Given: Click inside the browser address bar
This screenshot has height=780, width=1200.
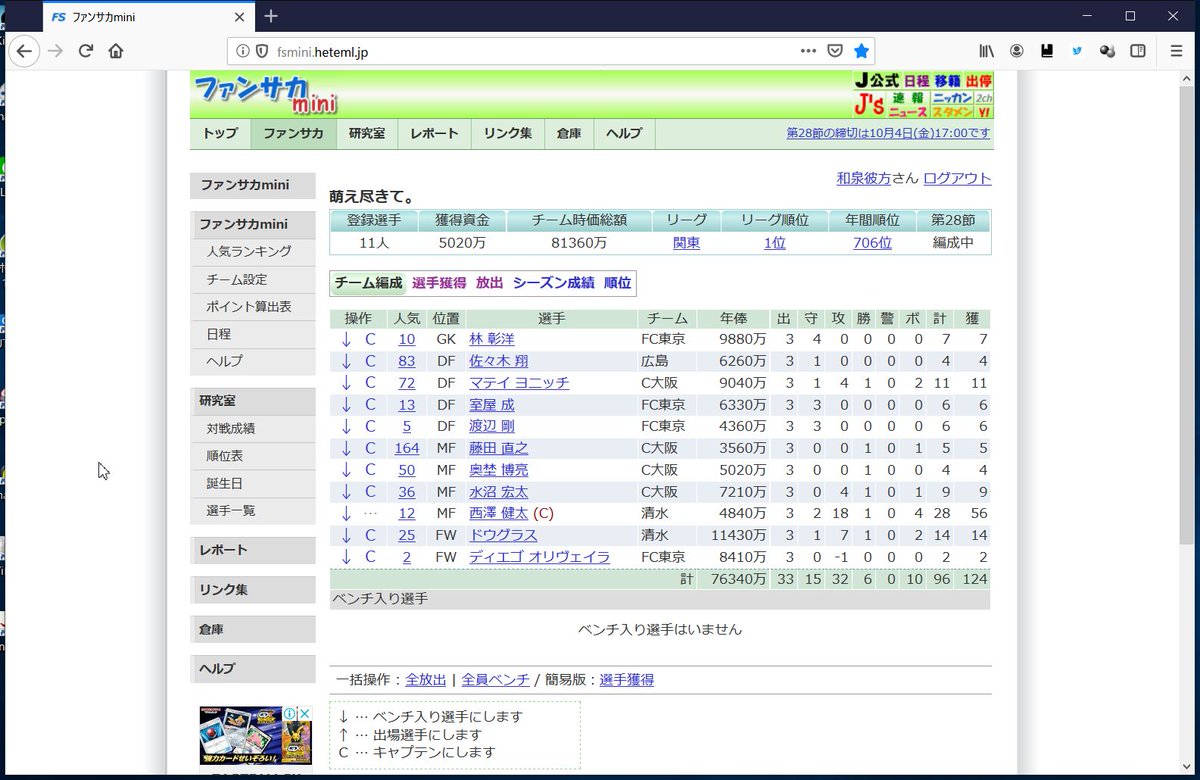Looking at the screenshot, I should tap(500, 49).
